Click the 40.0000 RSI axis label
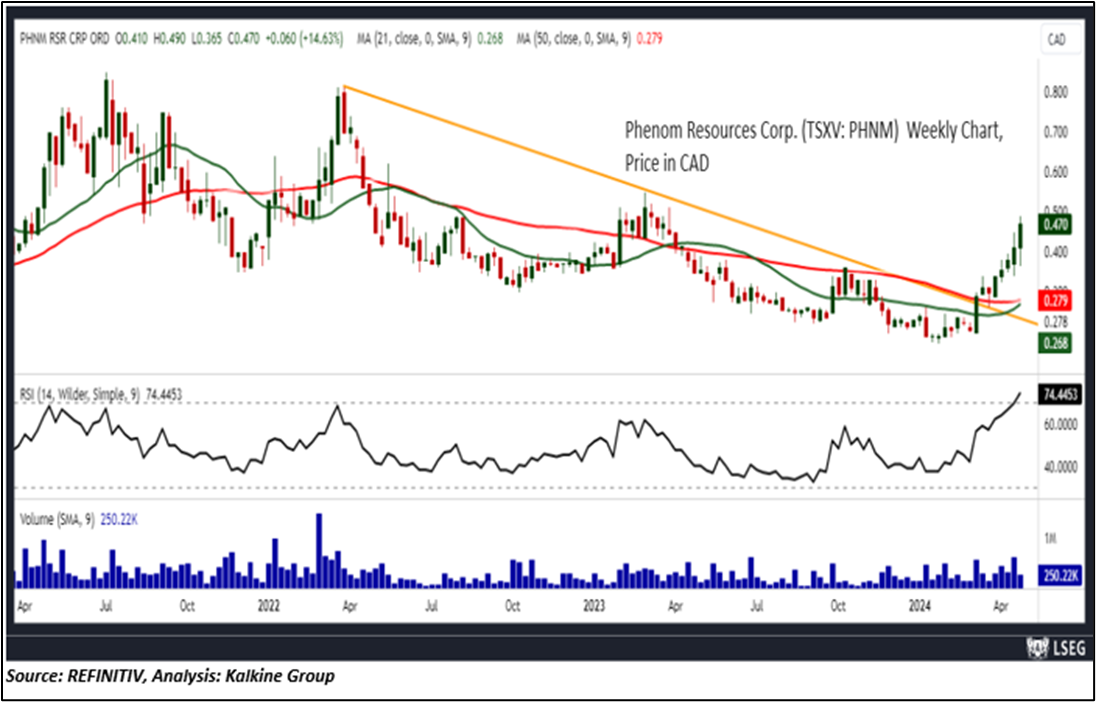Screen dimensions: 1096x702 pos(1060,467)
